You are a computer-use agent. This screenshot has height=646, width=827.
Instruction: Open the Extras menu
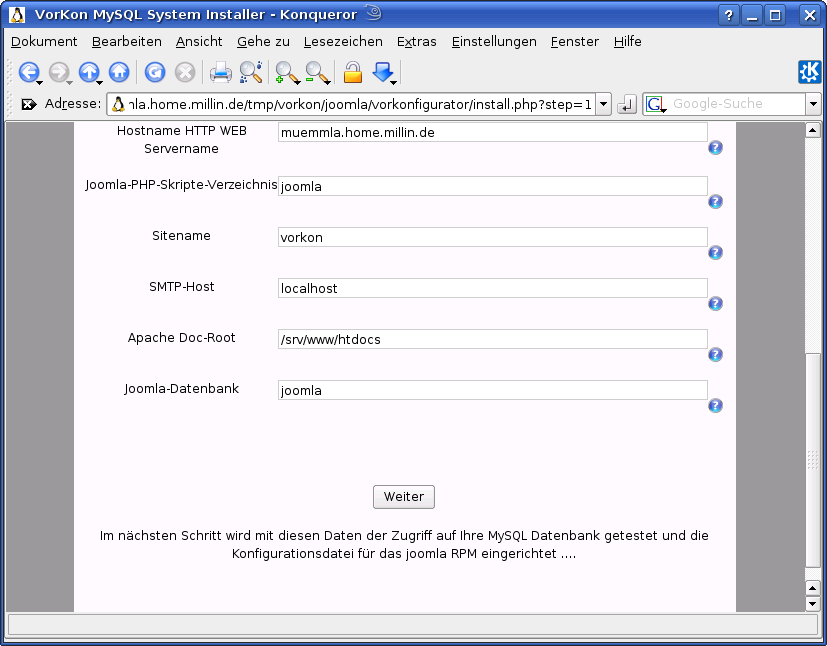[x=417, y=42]
